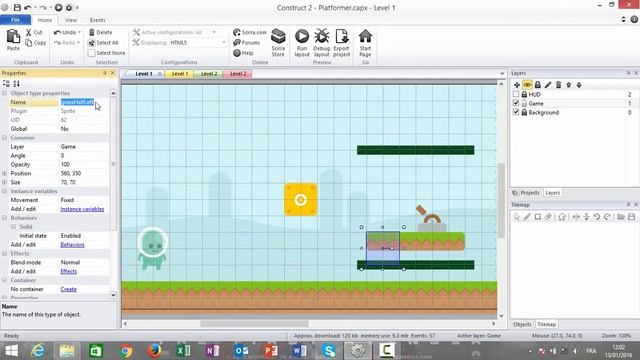Screen dimensions: 640x360
Task: Add a new layer with plus icon
Action: (x=517, y=85)
